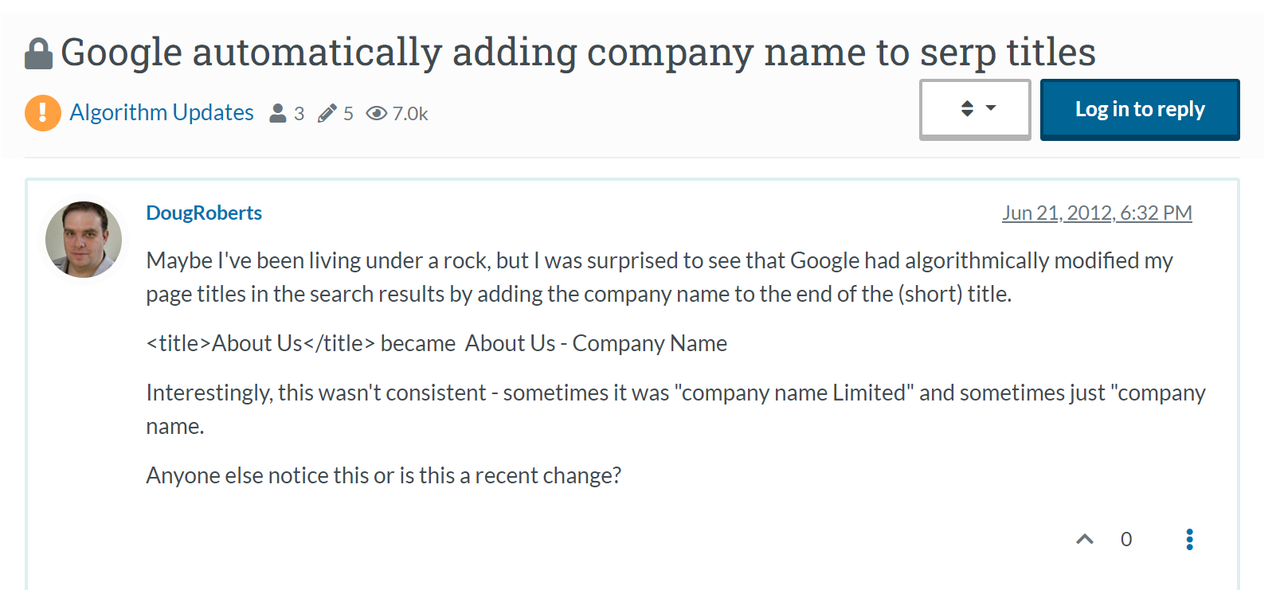The height and width of the screenshot is (590, 1280).
Task: Click the posters count person icon
Action: pos(278,114)
